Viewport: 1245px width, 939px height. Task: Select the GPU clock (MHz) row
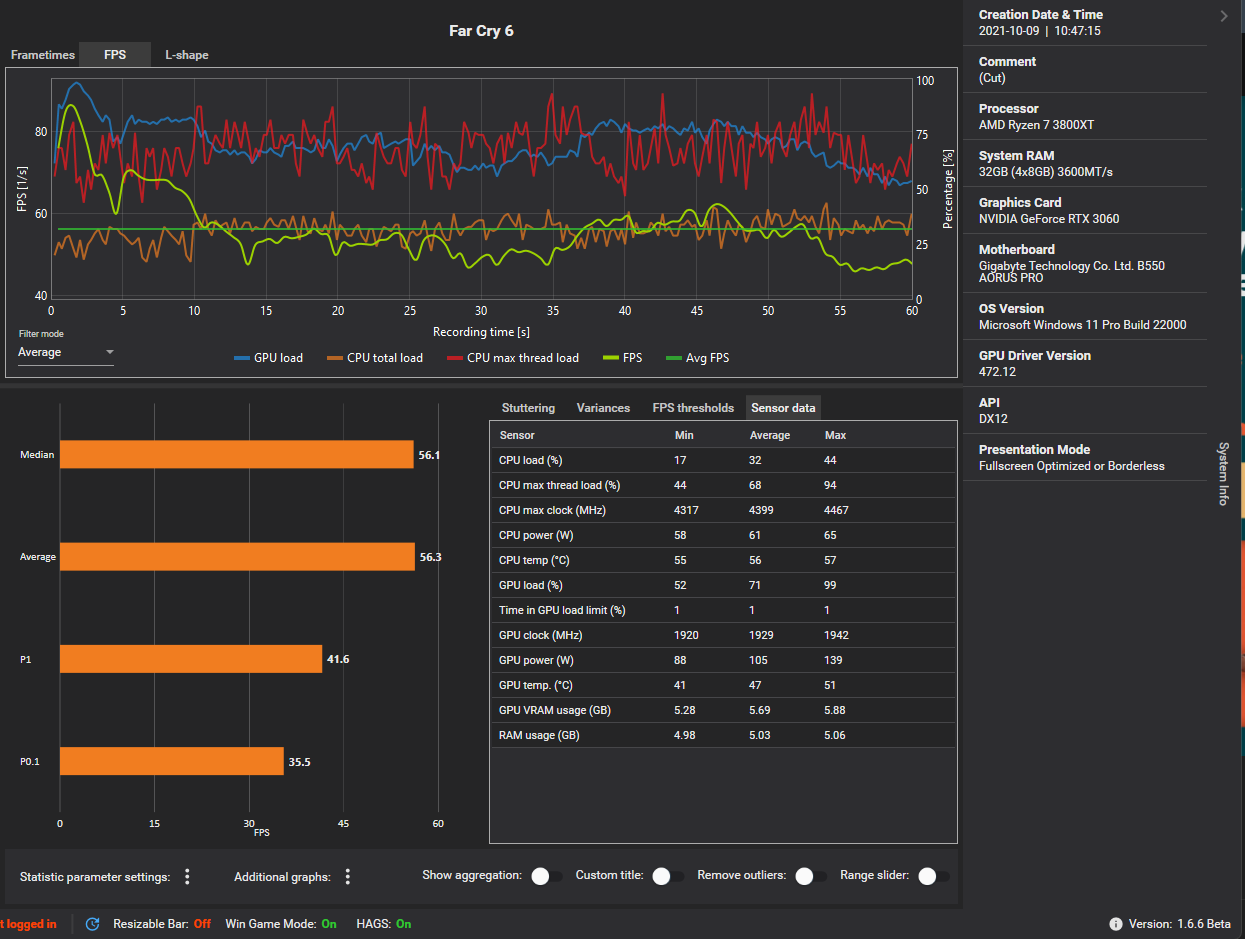pyautogui.click(x=723, y=635)
